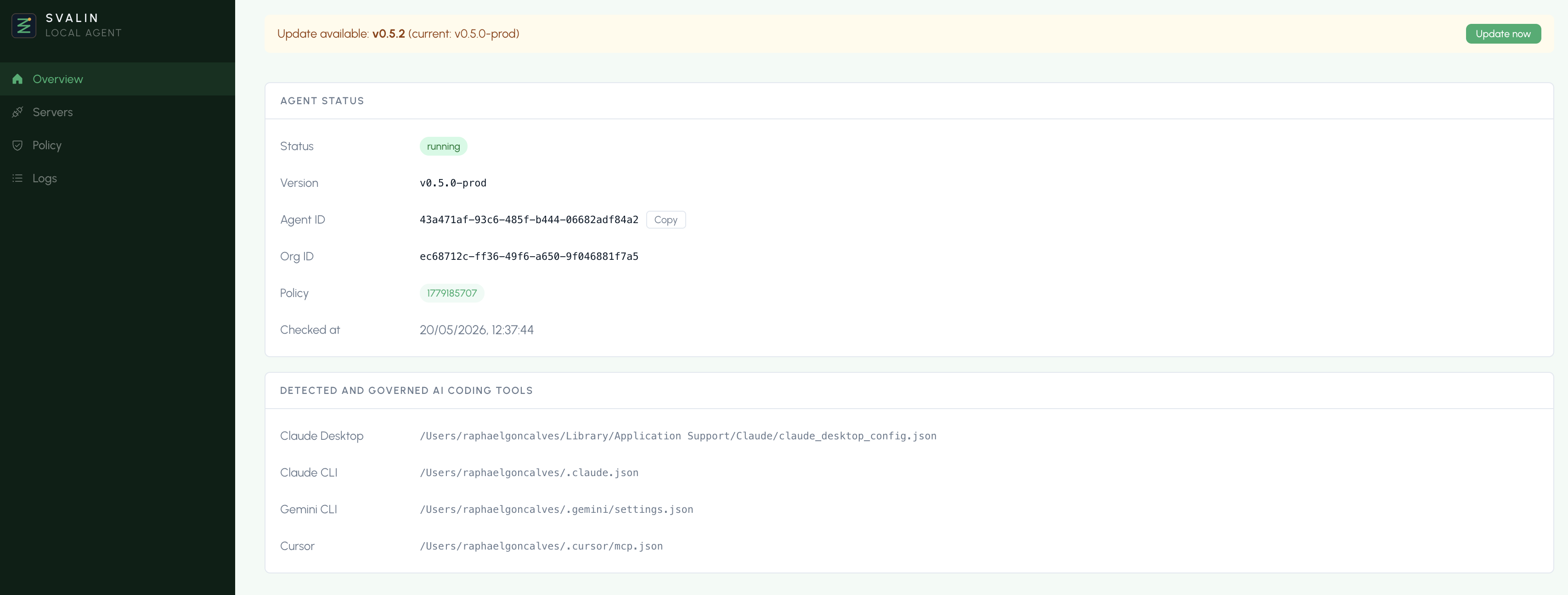Click the Checked at row label
Image resolution: width=1568 pixels, height=595 pixels.
coord(310,330)
